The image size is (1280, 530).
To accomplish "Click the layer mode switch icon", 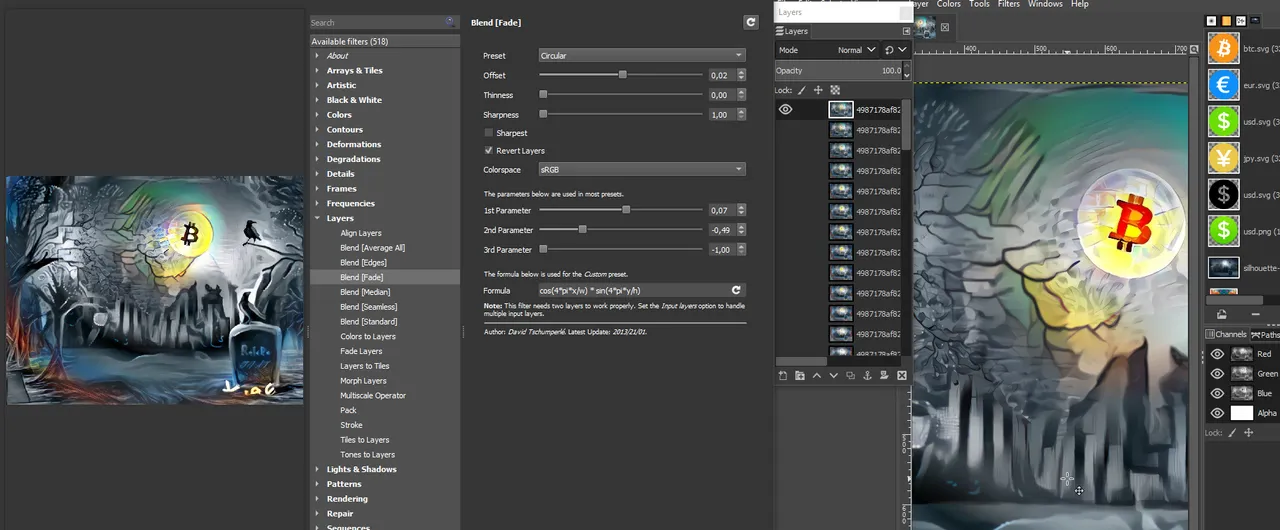I will click(x=889, y=49).
